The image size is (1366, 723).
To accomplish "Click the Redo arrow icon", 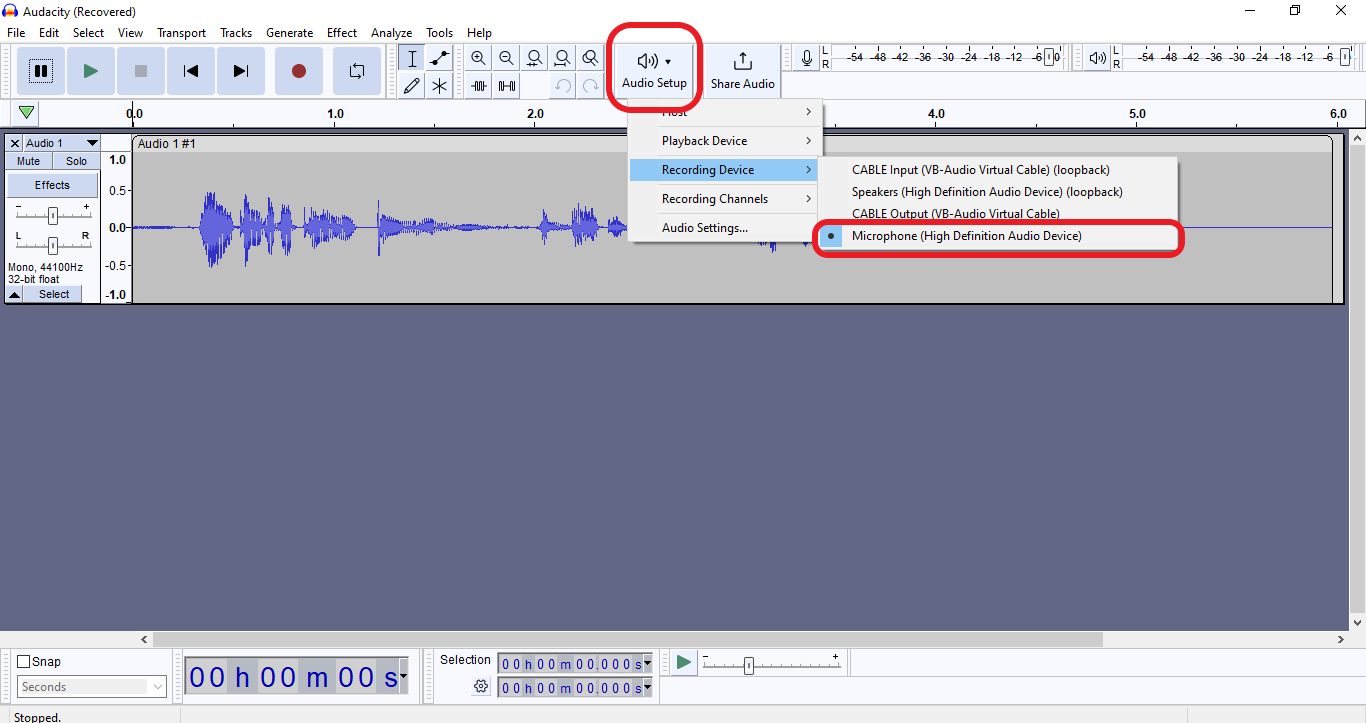I will pyautogui.click(x=591, y=86).
